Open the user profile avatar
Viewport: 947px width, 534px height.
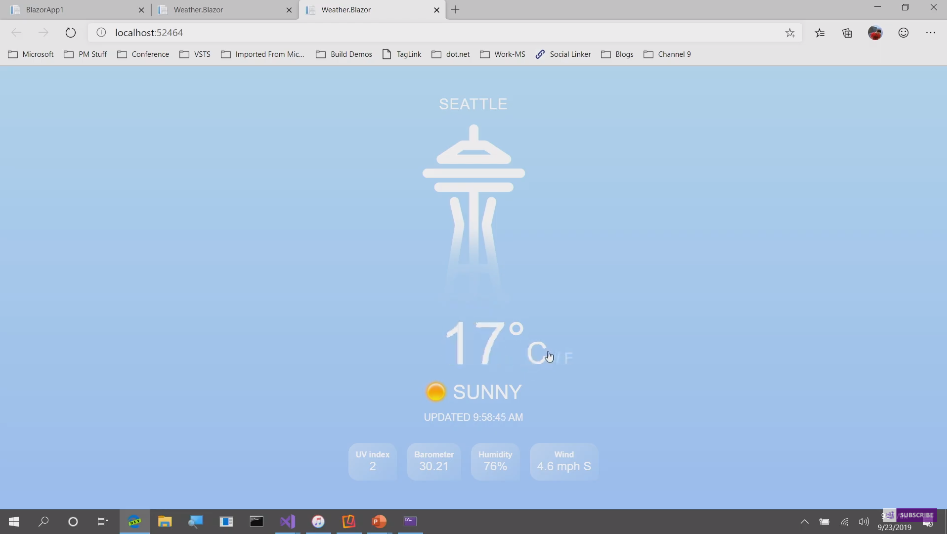(875, 33)
